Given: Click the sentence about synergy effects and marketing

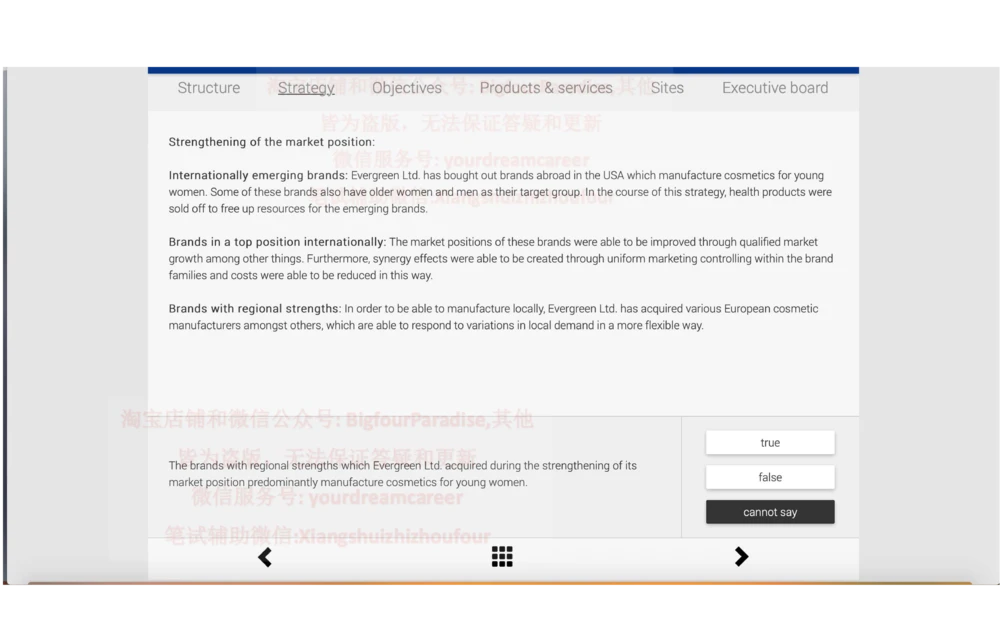Looking at the screenshot, I should (500, 259).
